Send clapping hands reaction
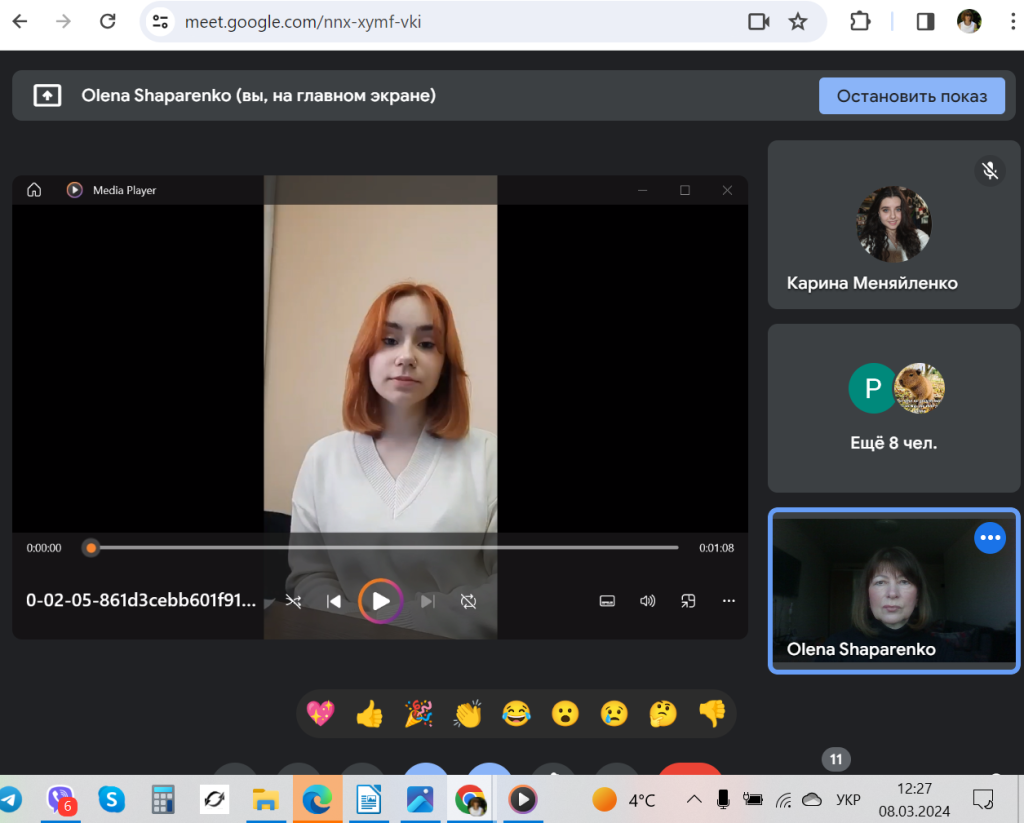 click(468, 713)
